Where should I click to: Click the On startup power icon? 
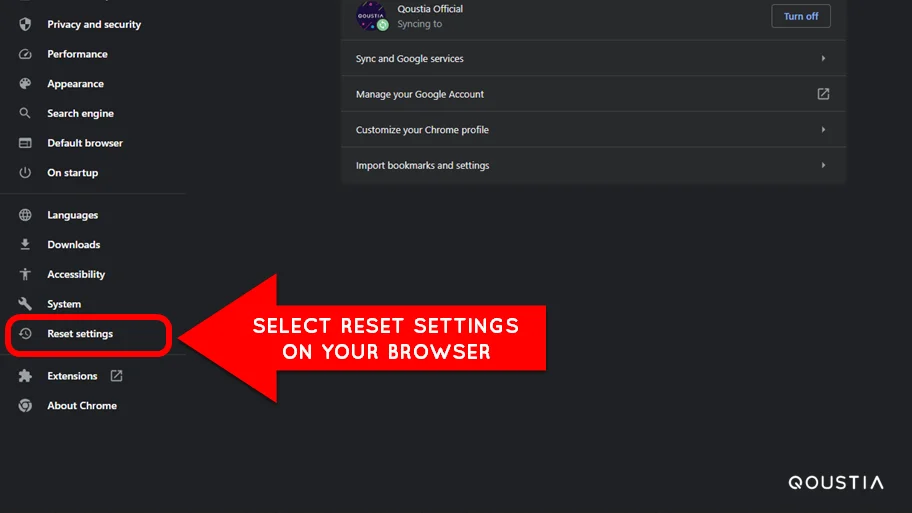point(25,173)
